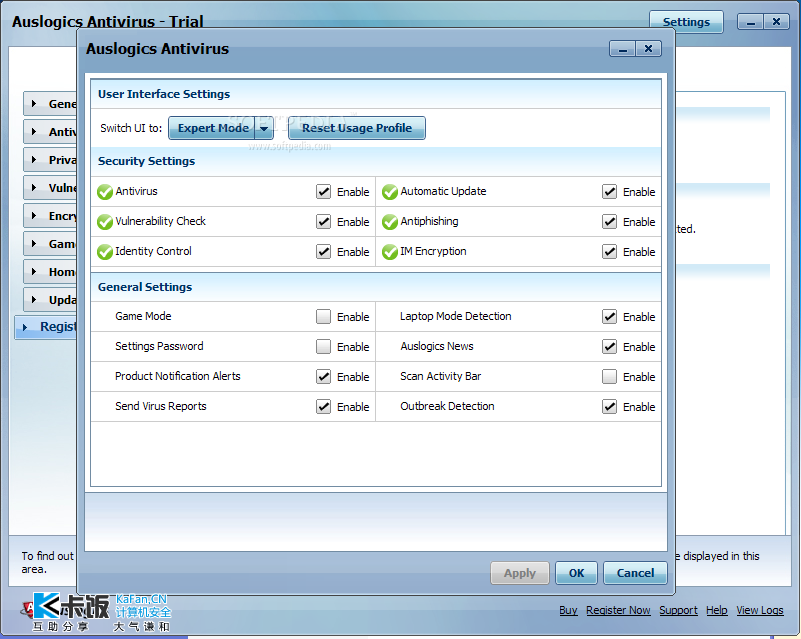801x639 pixels.
Task: Expand the Antivirus sidebar section
Action: [50, 132]
